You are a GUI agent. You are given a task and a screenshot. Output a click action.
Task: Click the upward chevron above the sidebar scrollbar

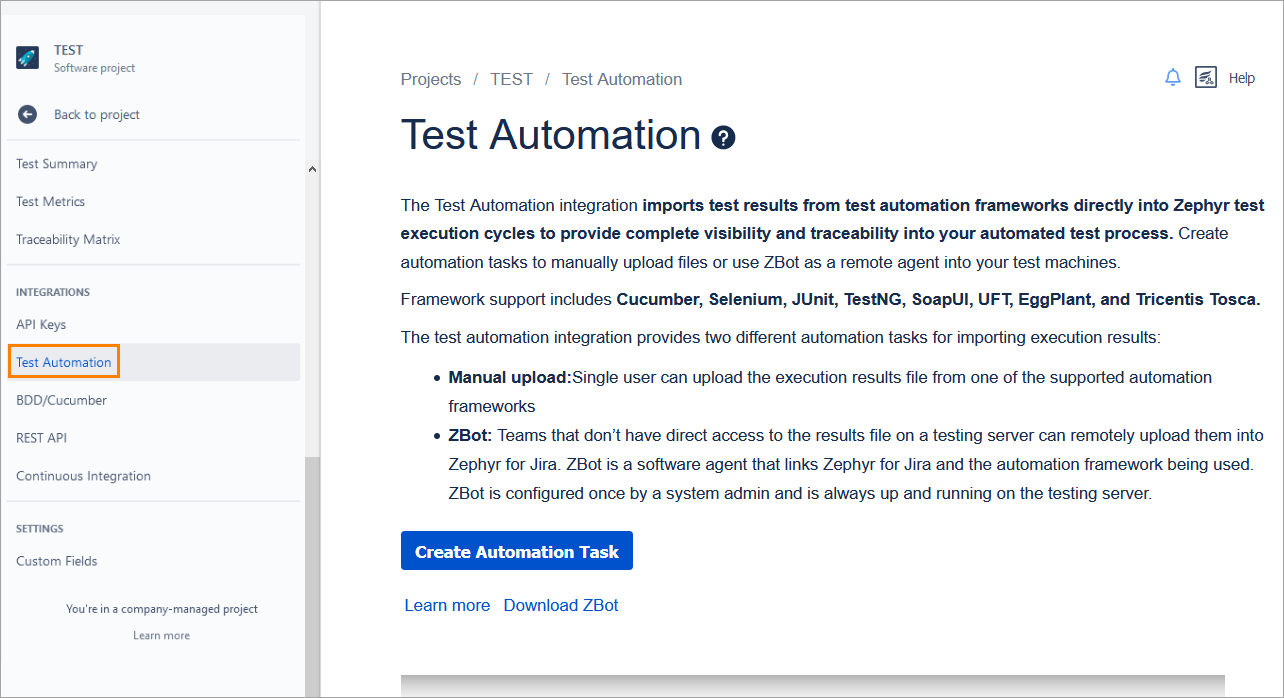(x=311, y=169)
